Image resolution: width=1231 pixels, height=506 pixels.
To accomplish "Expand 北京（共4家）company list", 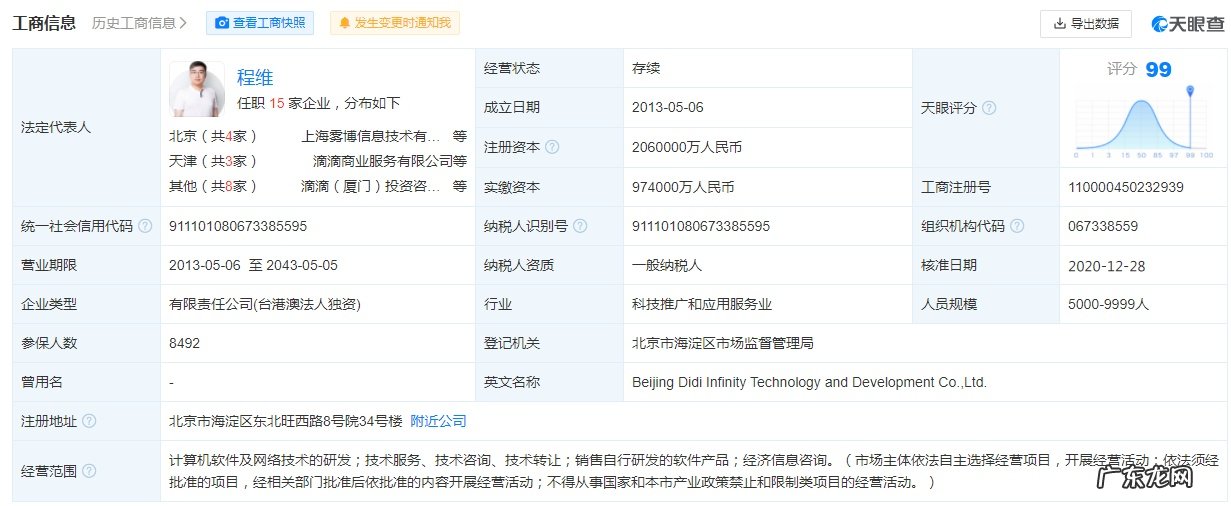I will pos(214,136).
